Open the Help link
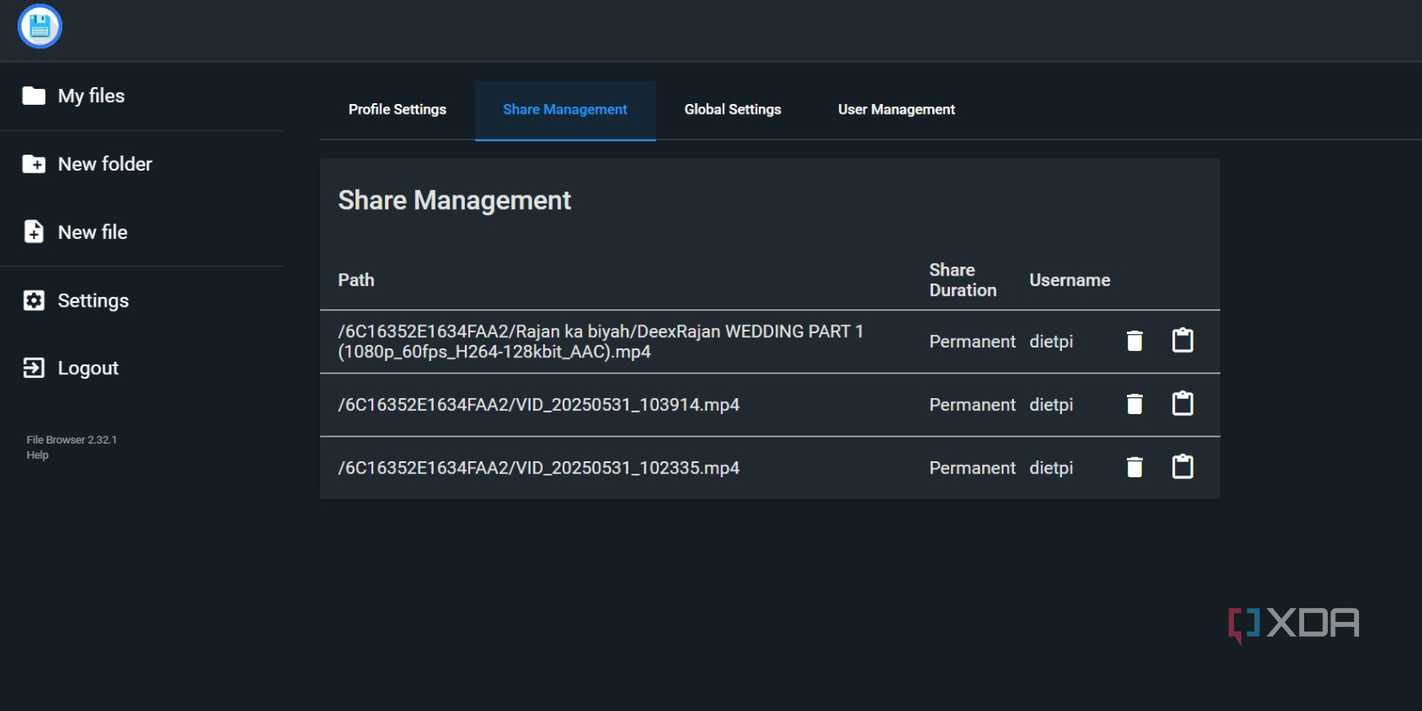This screenshot has height=711, width=1422. pos(37,455)
